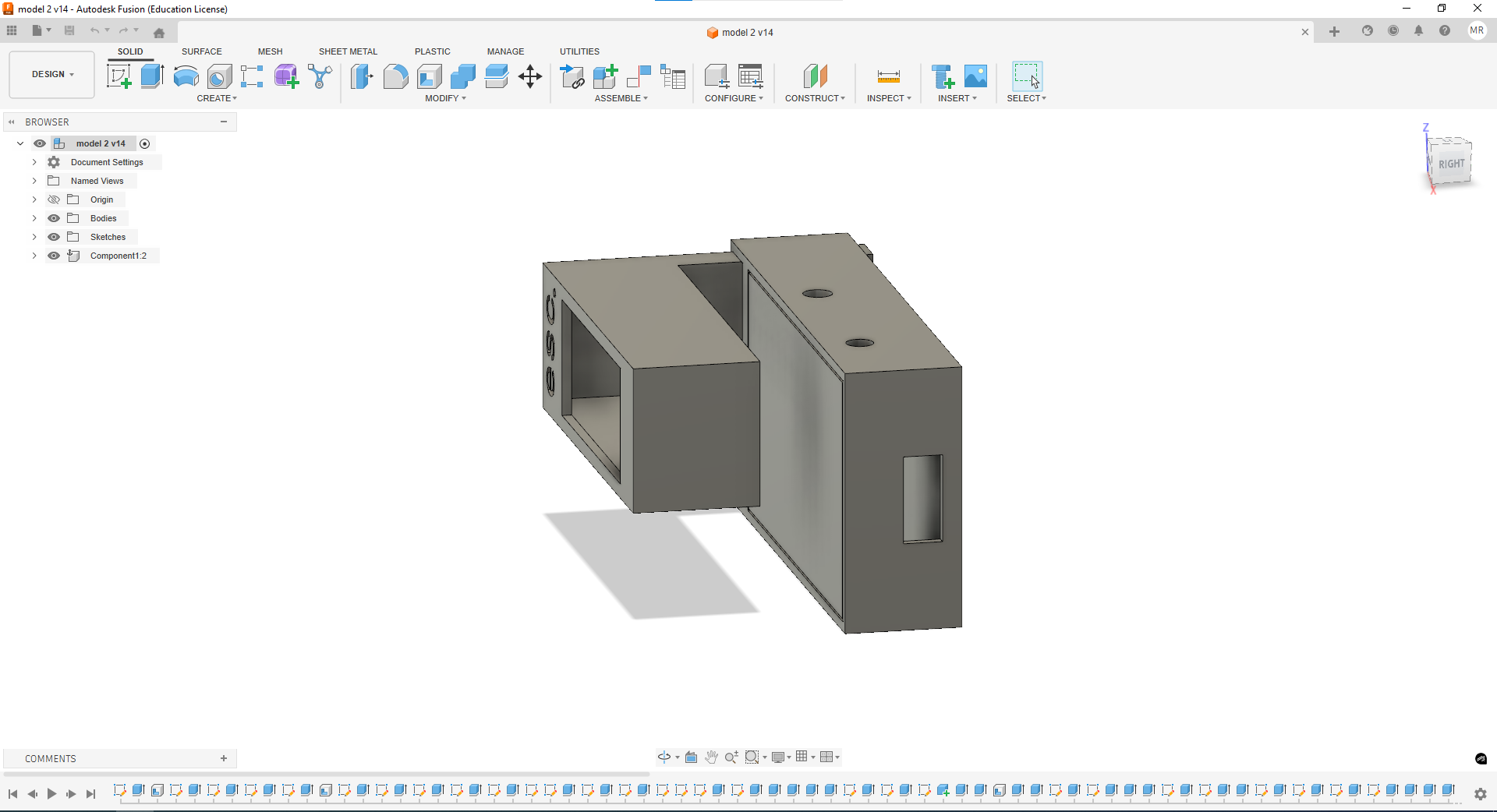Viewport: 1497px width, 812px height.
Task: Toggle visibility of Component1:2
Action: point(54,256)
